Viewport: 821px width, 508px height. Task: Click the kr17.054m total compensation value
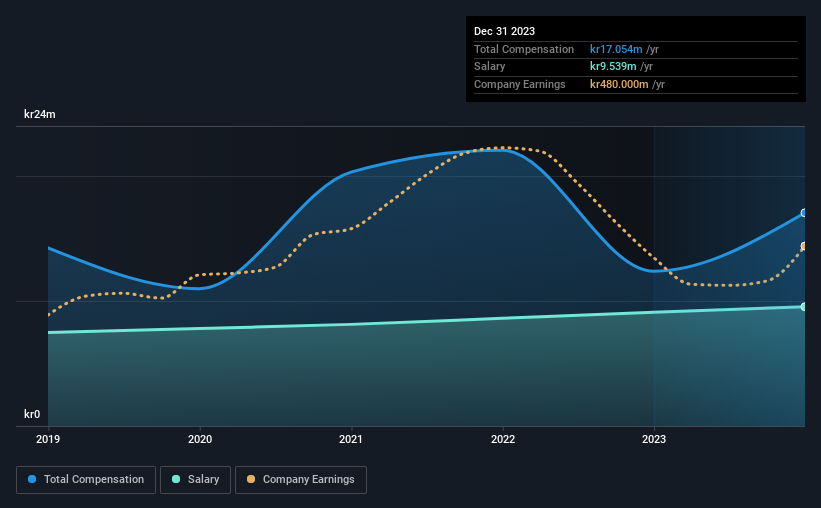(616, 49)
